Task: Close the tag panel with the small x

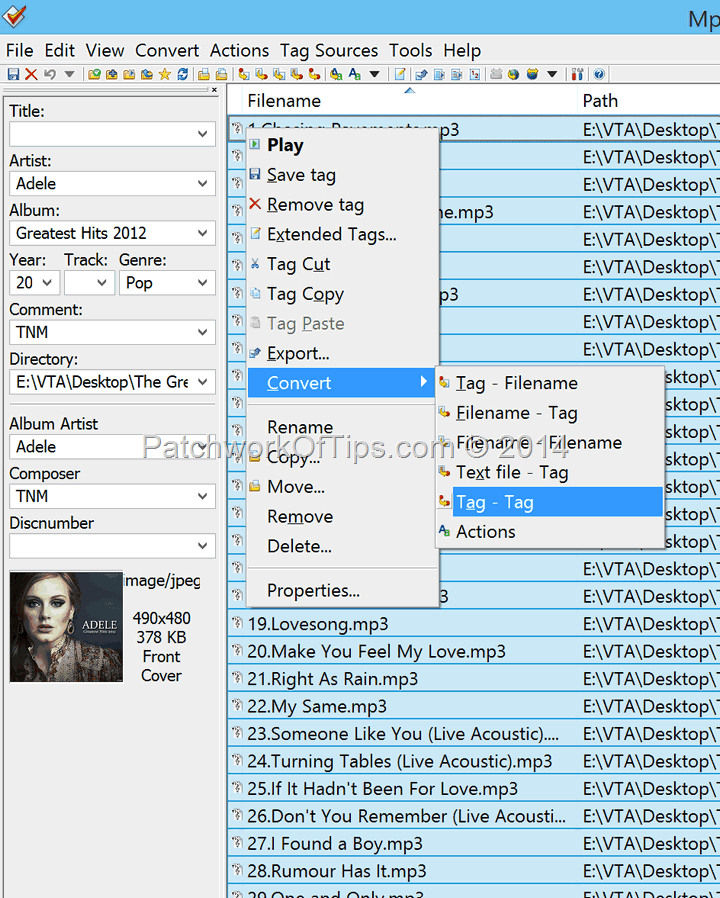Action: point(214,90)
